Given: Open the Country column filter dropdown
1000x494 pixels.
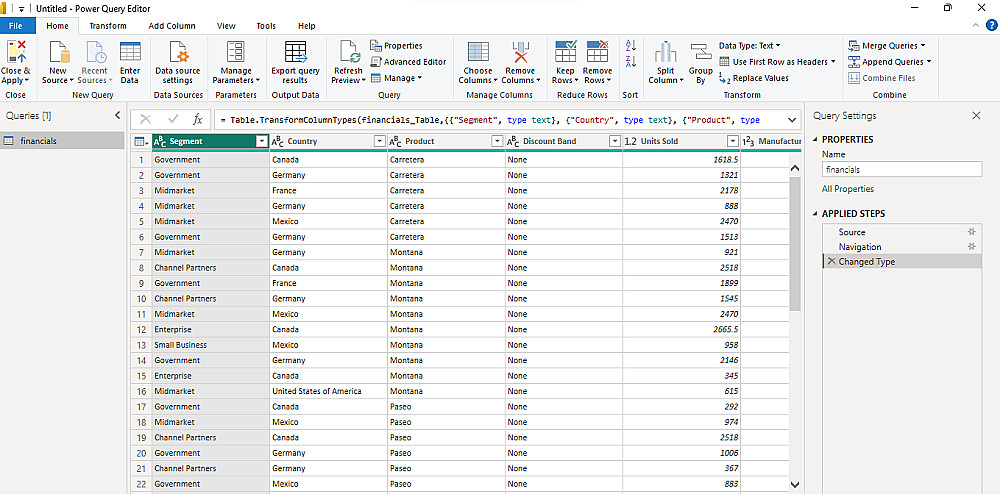Looking at the screenshot, I should pos(379,141).
